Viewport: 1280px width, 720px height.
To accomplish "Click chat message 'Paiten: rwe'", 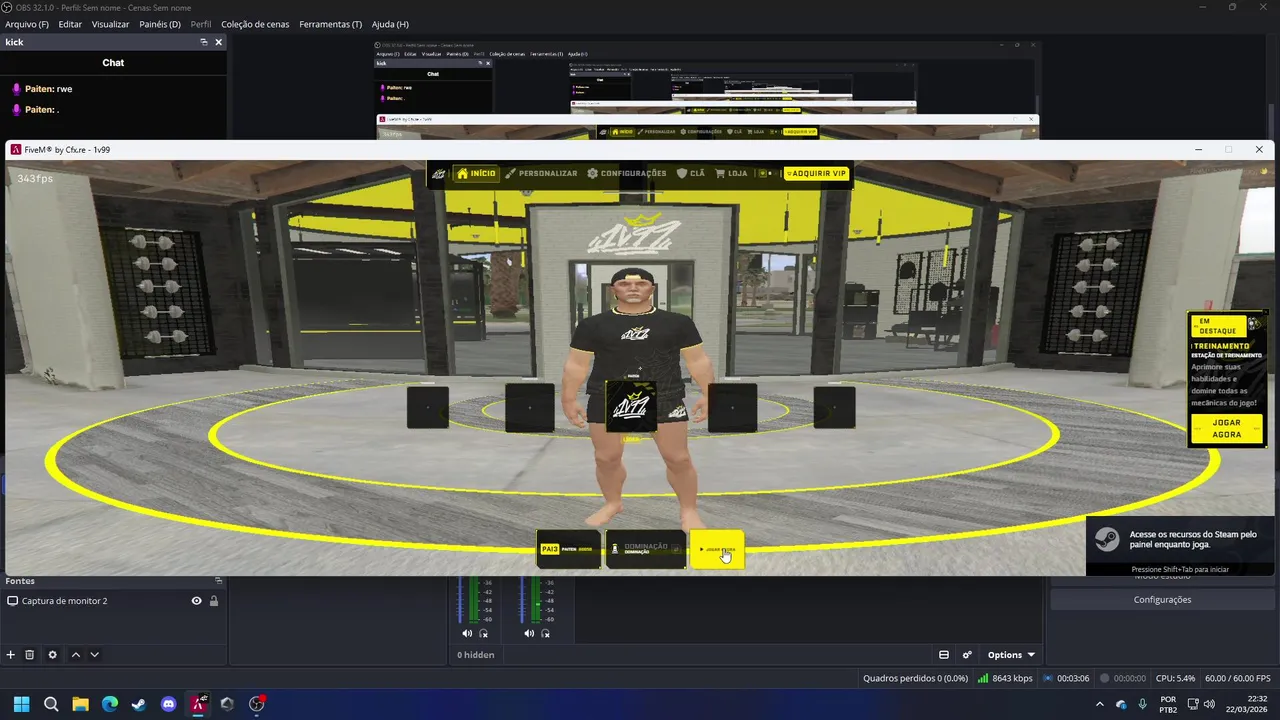I will pyautogui.click(x=48, y=89).
